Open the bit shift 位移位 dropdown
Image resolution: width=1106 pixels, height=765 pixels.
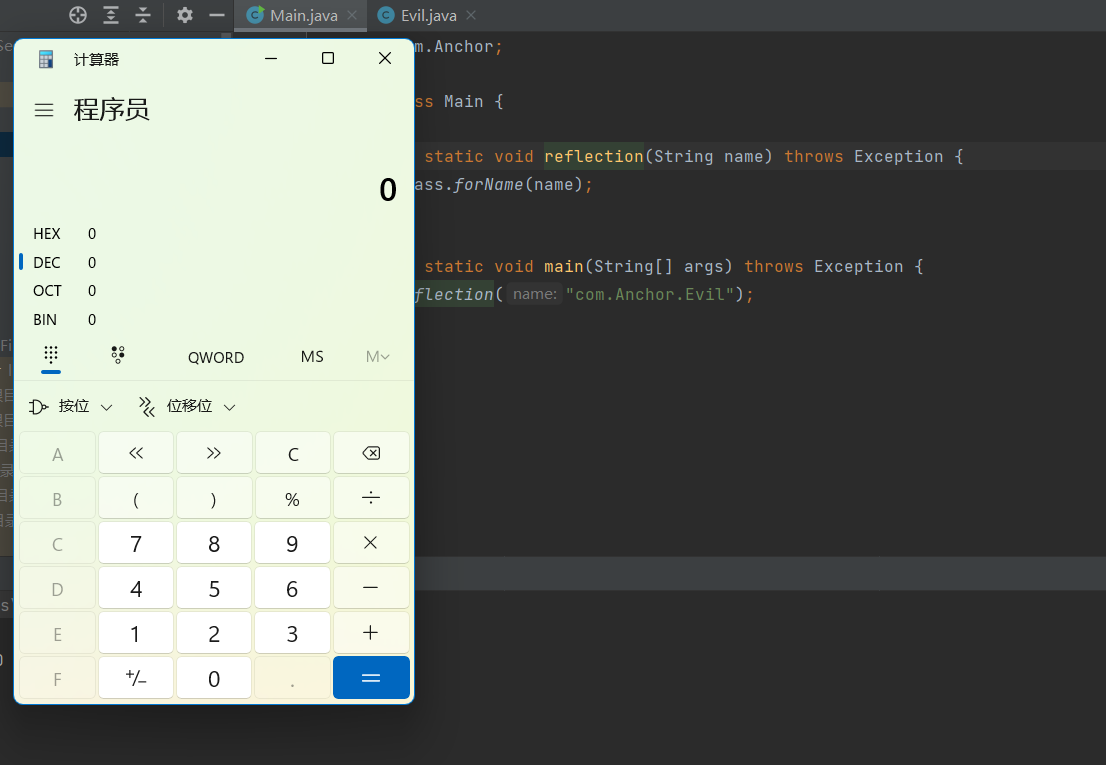coord(187,407)
